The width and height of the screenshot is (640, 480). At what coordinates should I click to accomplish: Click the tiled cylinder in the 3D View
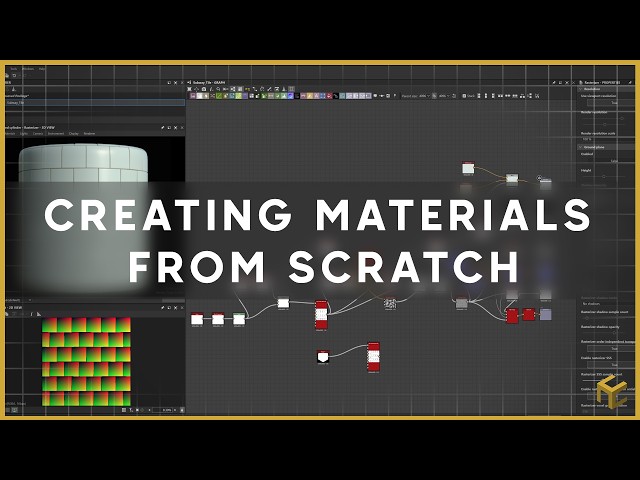tap(83, 218)
